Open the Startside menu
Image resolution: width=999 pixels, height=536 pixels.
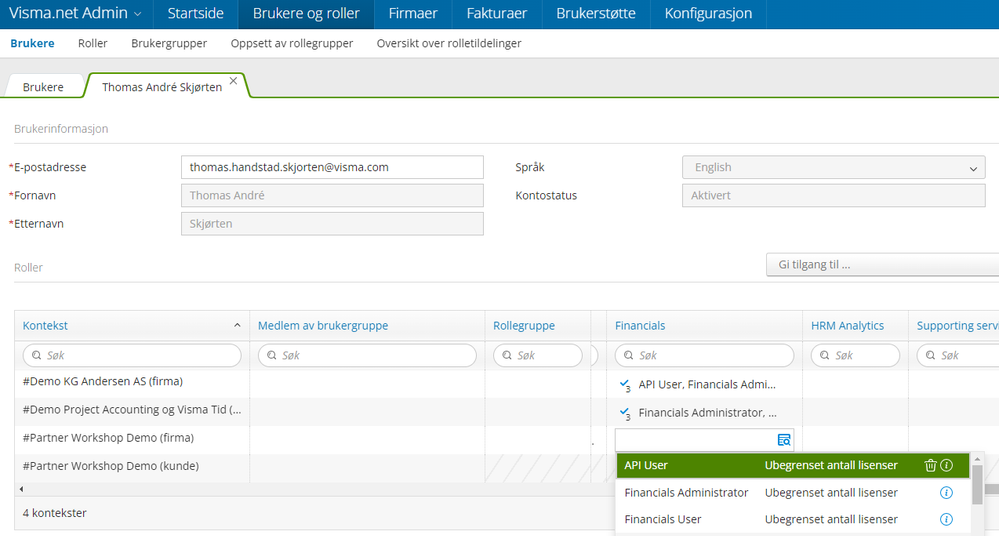(x=195, y=13)
